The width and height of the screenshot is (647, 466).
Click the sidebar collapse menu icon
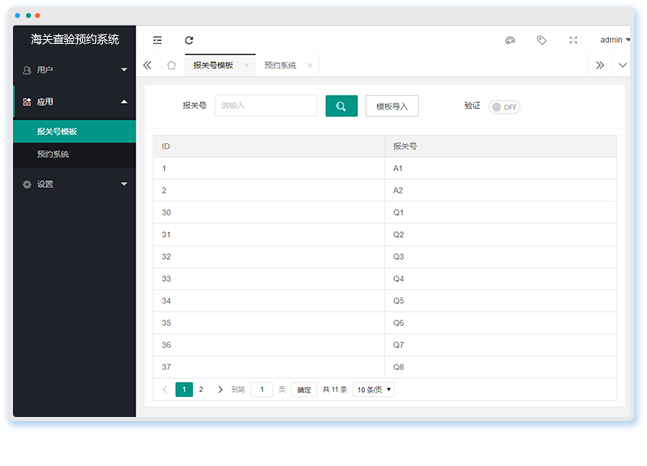(157, 40)
